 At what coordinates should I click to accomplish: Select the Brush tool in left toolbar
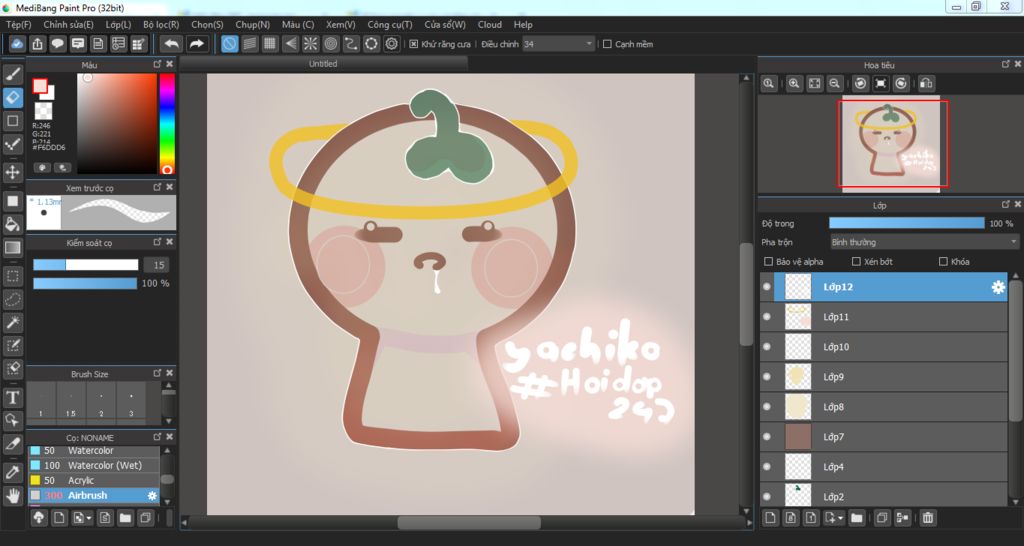coord(13,74)
